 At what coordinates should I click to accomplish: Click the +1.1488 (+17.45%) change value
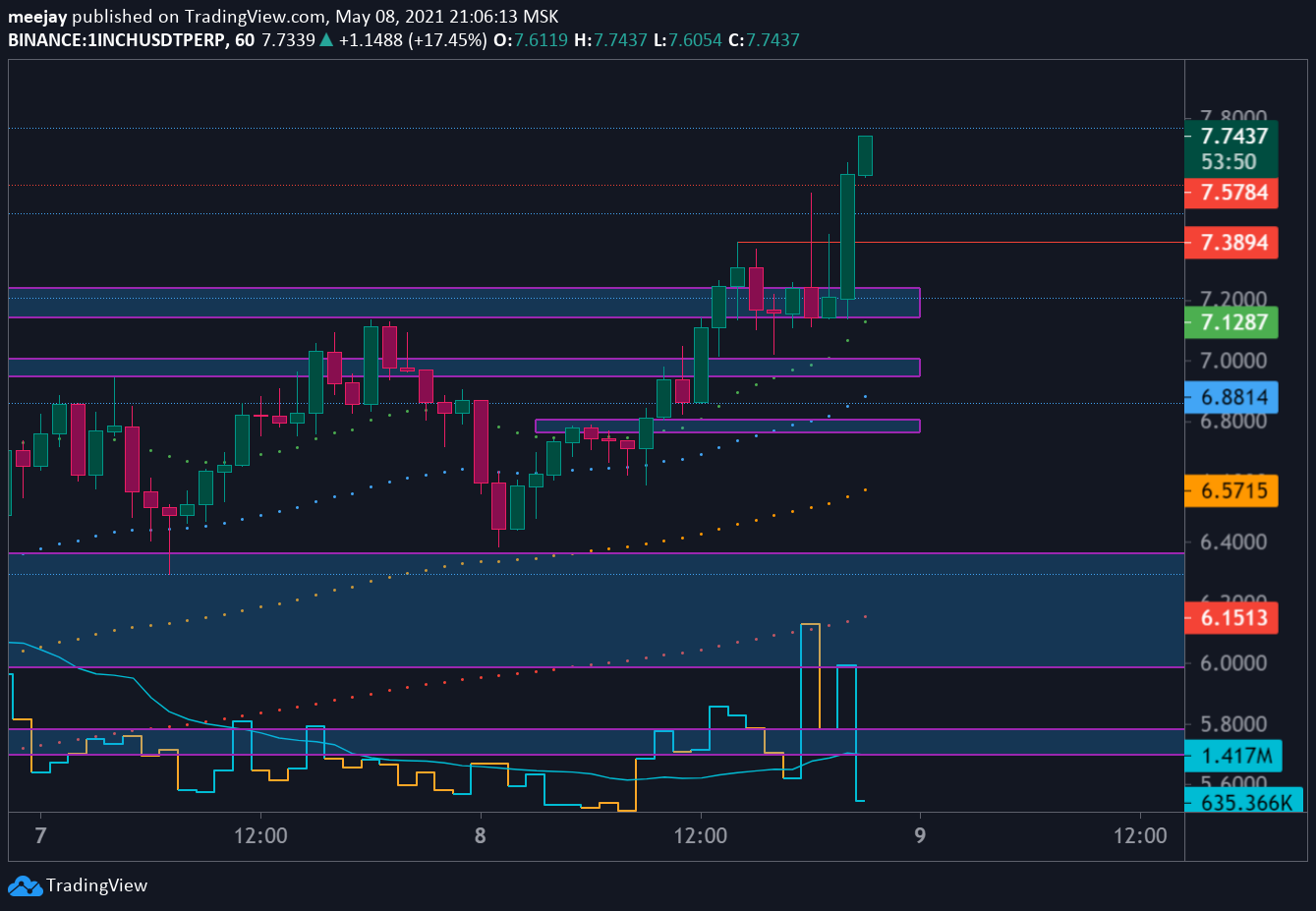(x=413, y=40)
